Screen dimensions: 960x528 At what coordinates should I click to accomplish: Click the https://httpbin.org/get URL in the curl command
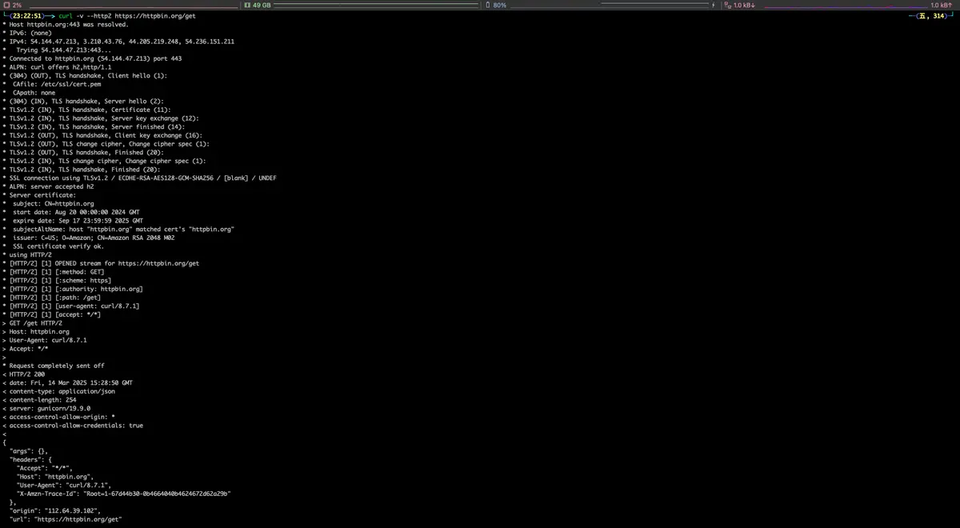tap(155, 16)
